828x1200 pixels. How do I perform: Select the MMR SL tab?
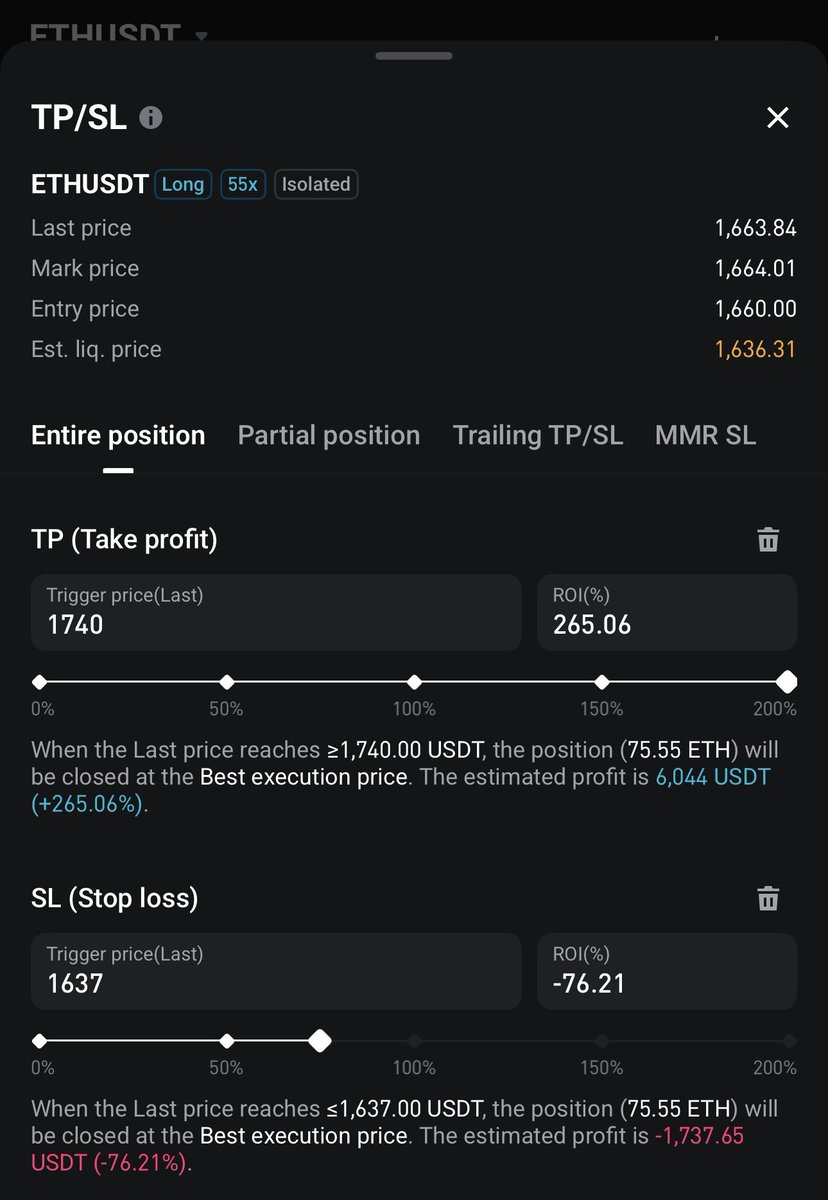[705, 436]
